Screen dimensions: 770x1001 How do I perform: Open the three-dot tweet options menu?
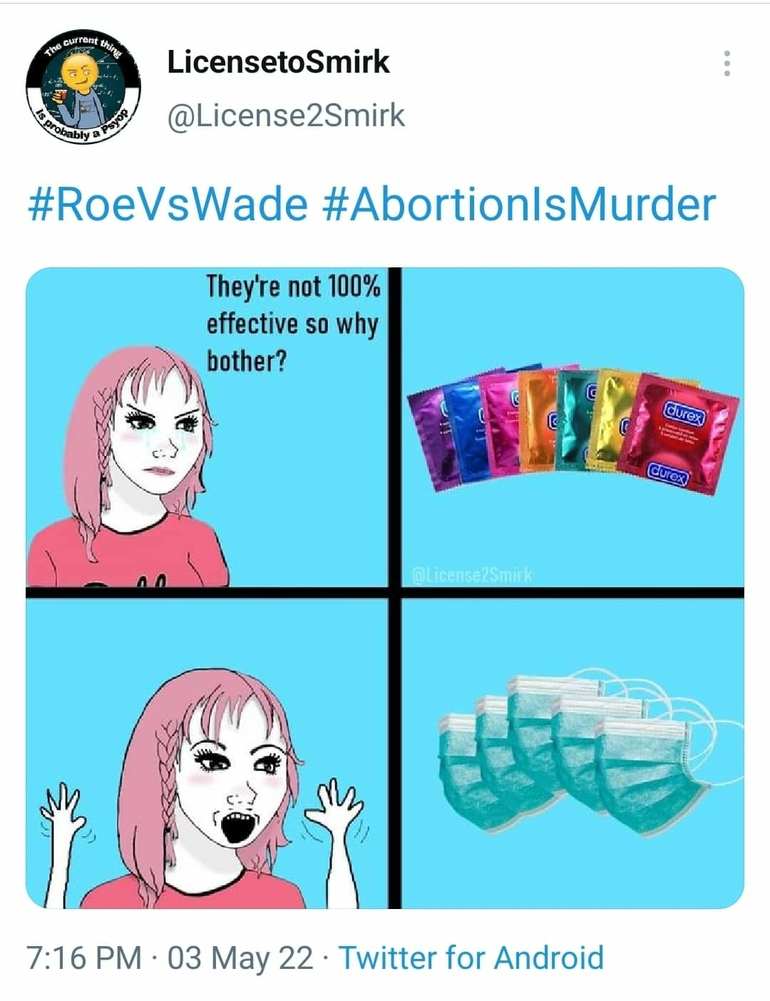[727, 63]
